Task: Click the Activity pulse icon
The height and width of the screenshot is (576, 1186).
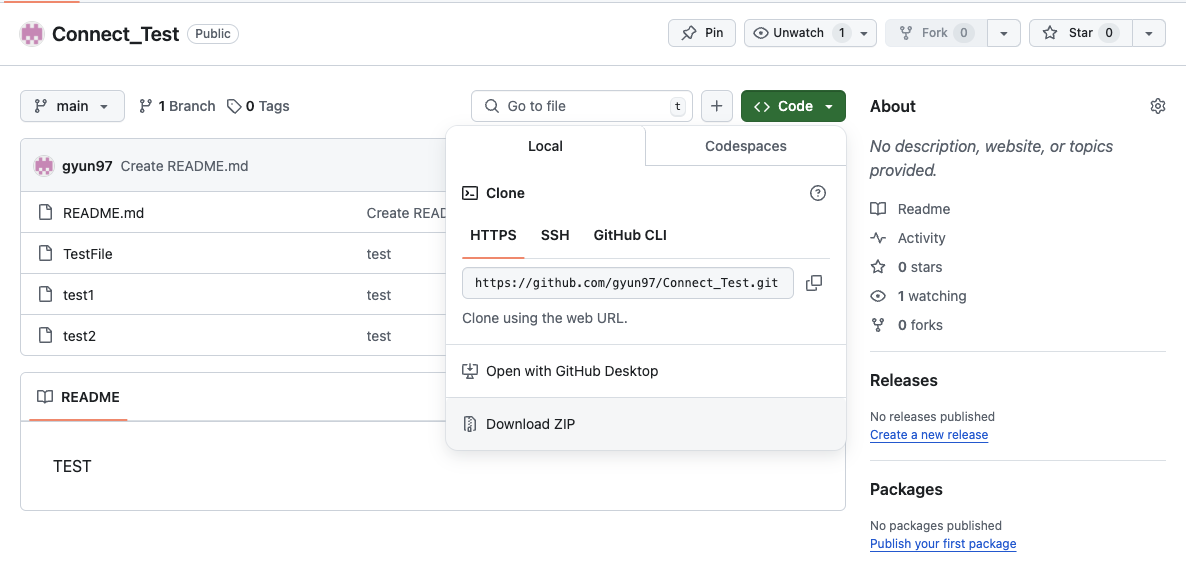Action: [878, 238]
